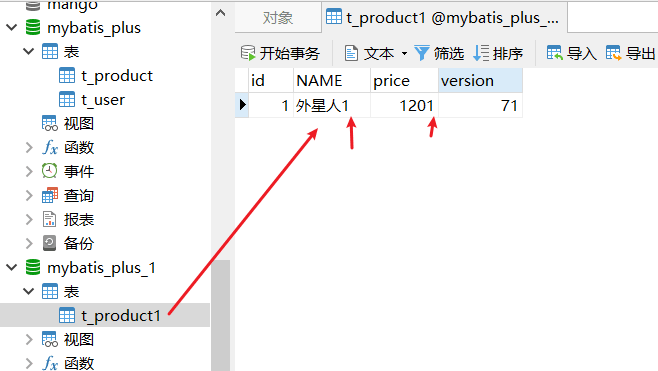The height and width of the screenshot is (371, 658).
Task: Click the 排序 sort button label
Action: (x=508, y=54)
